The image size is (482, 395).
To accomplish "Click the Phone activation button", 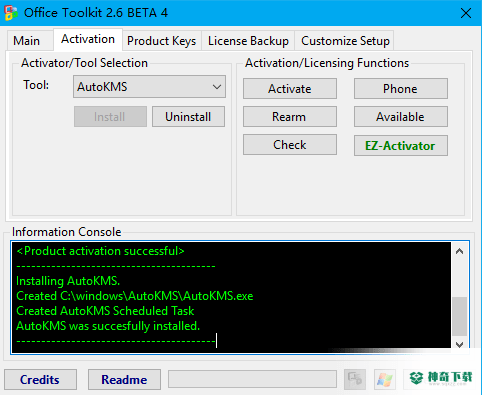I will click(x=400, y=89).
